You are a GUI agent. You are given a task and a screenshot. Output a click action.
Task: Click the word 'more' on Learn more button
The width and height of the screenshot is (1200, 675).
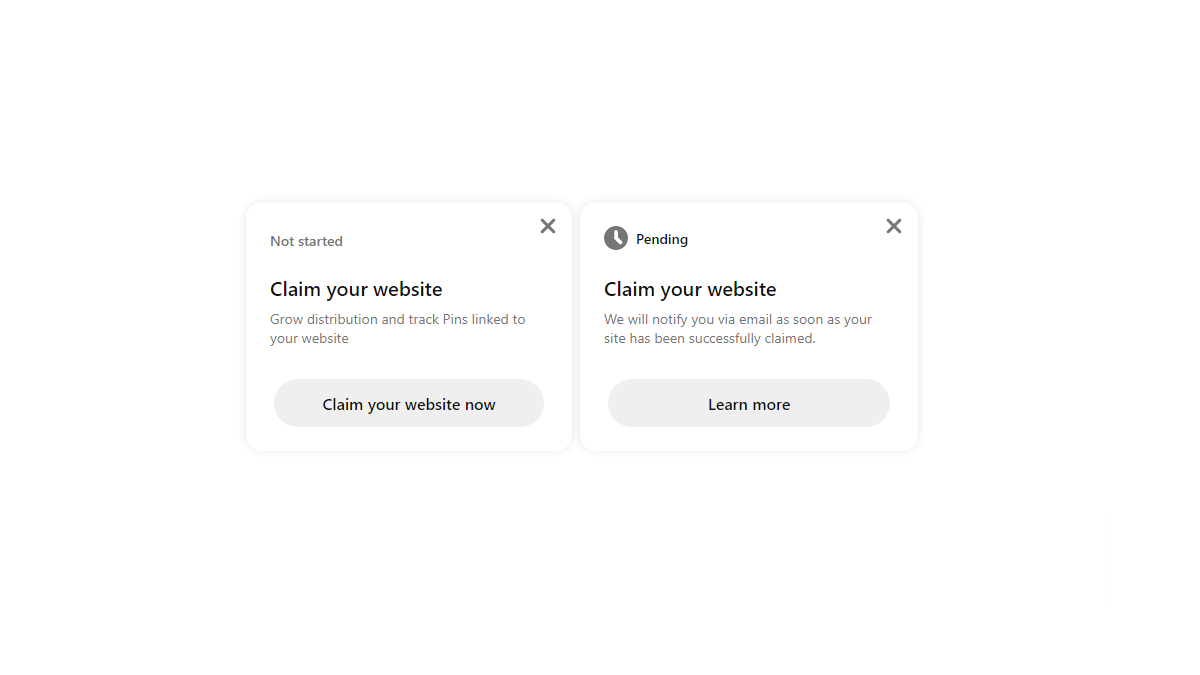pyautogui.click(x=770, y=405)
